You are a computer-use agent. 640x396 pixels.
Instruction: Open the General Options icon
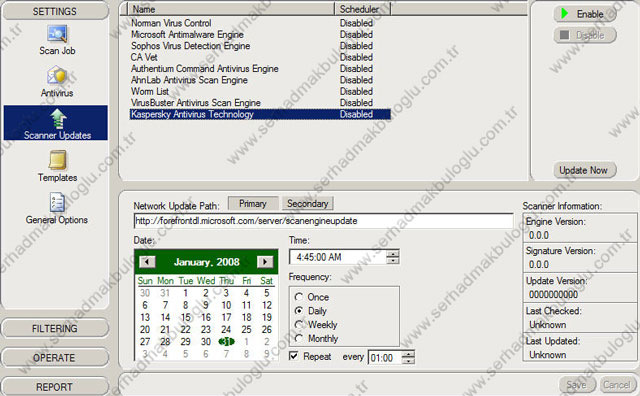(x=57, y=208)
